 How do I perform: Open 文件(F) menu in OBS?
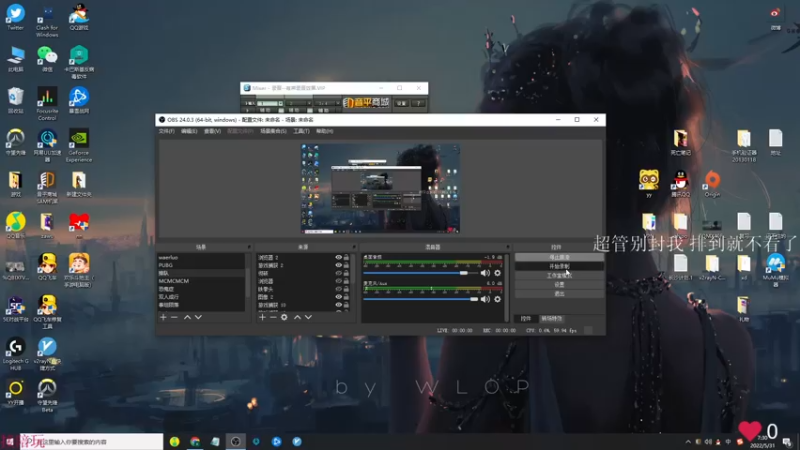pyautogui.click(x=166, y=131)
